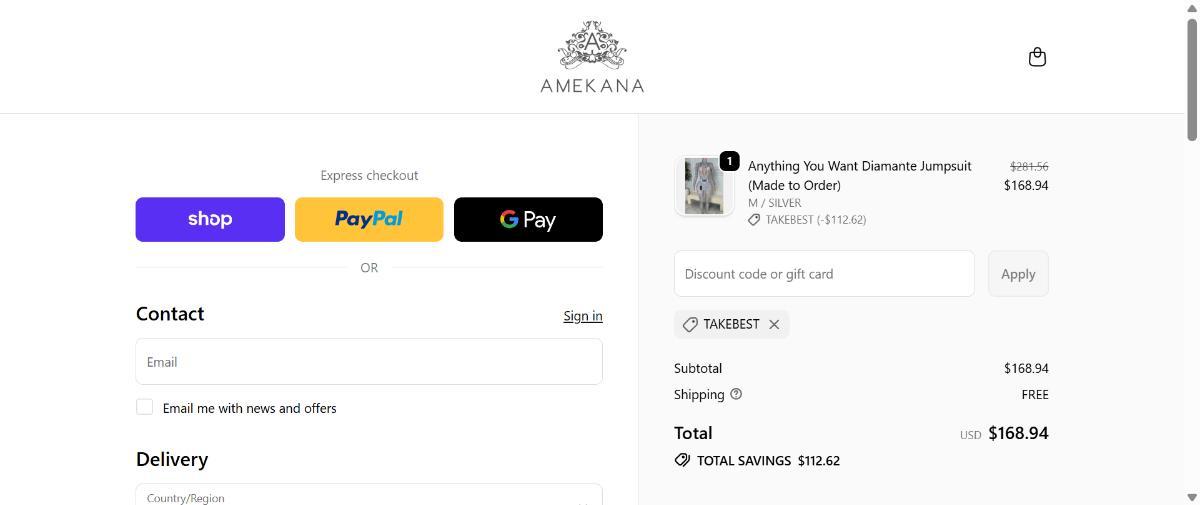Enable email me with news and offers
Screen dimensions: 1200x505
pos(145,407)
